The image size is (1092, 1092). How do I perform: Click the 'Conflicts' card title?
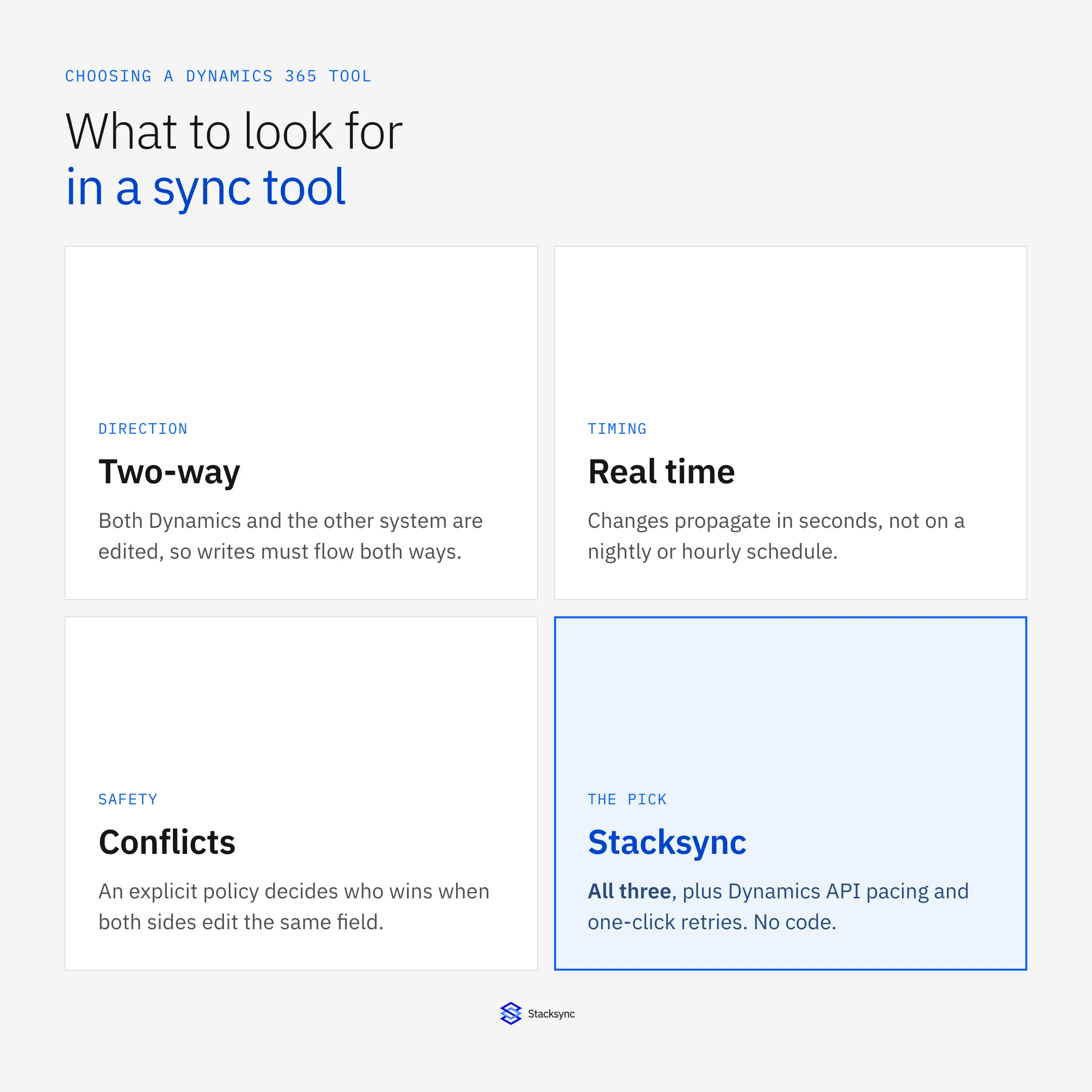(167, 842)
